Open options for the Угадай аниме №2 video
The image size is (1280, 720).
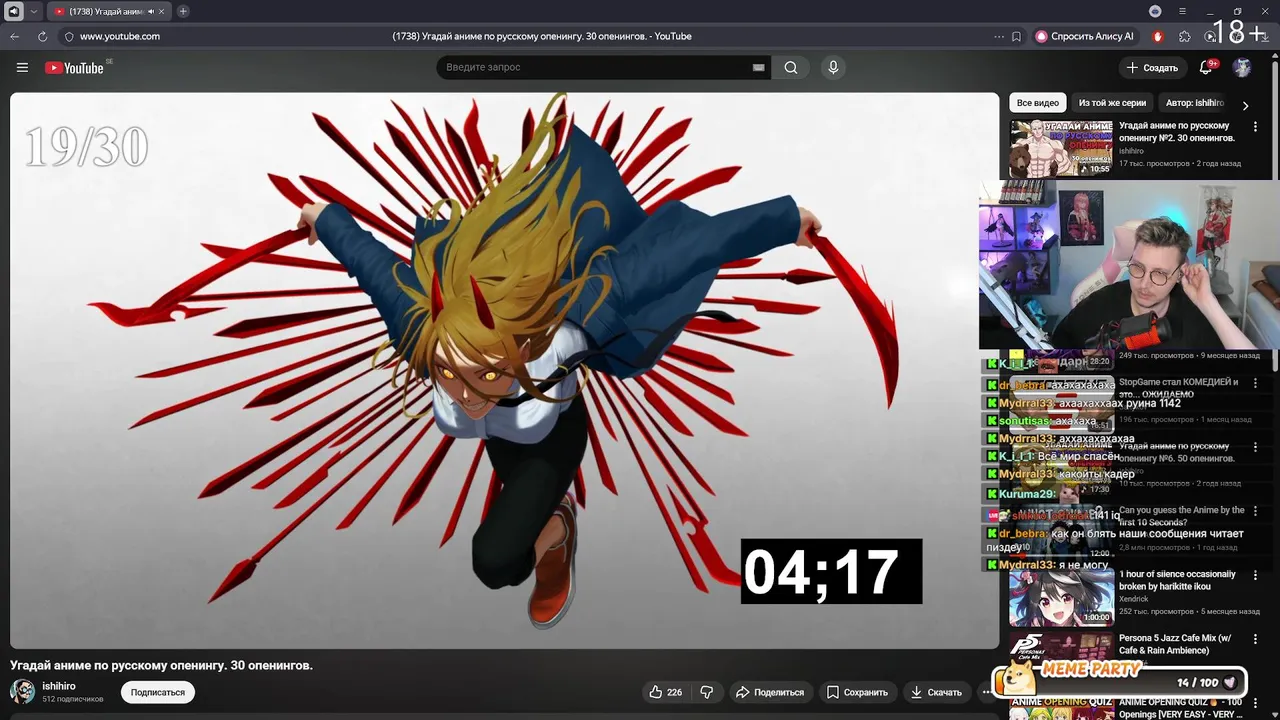1255,127
